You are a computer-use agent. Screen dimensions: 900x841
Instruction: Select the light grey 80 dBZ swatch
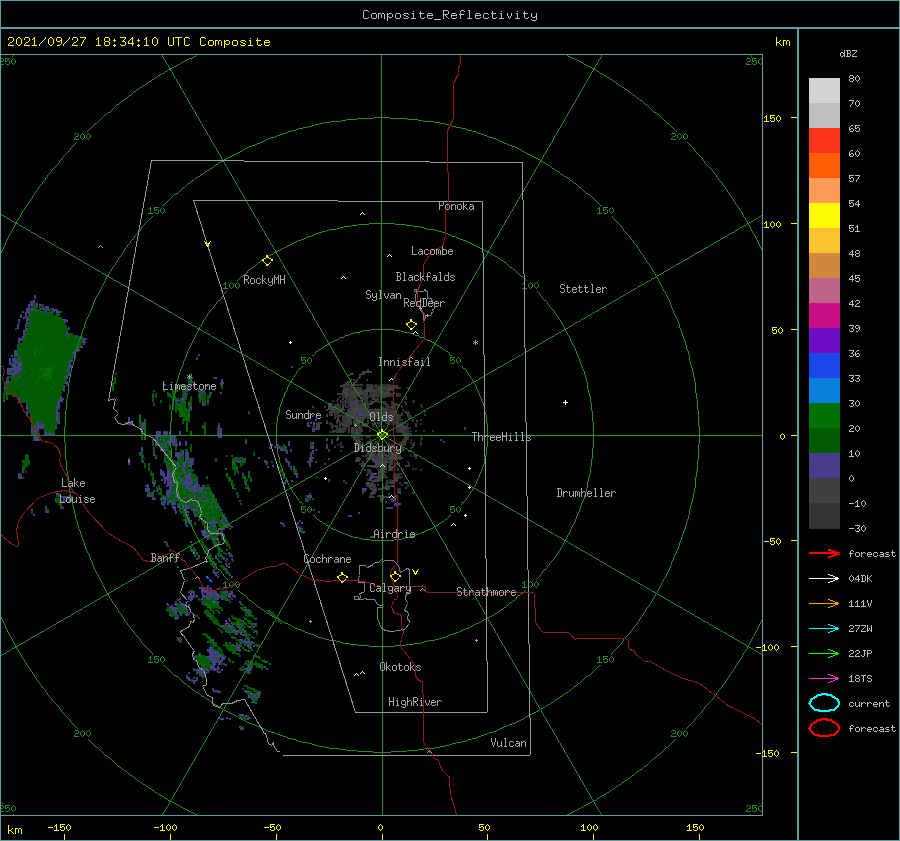824,90
